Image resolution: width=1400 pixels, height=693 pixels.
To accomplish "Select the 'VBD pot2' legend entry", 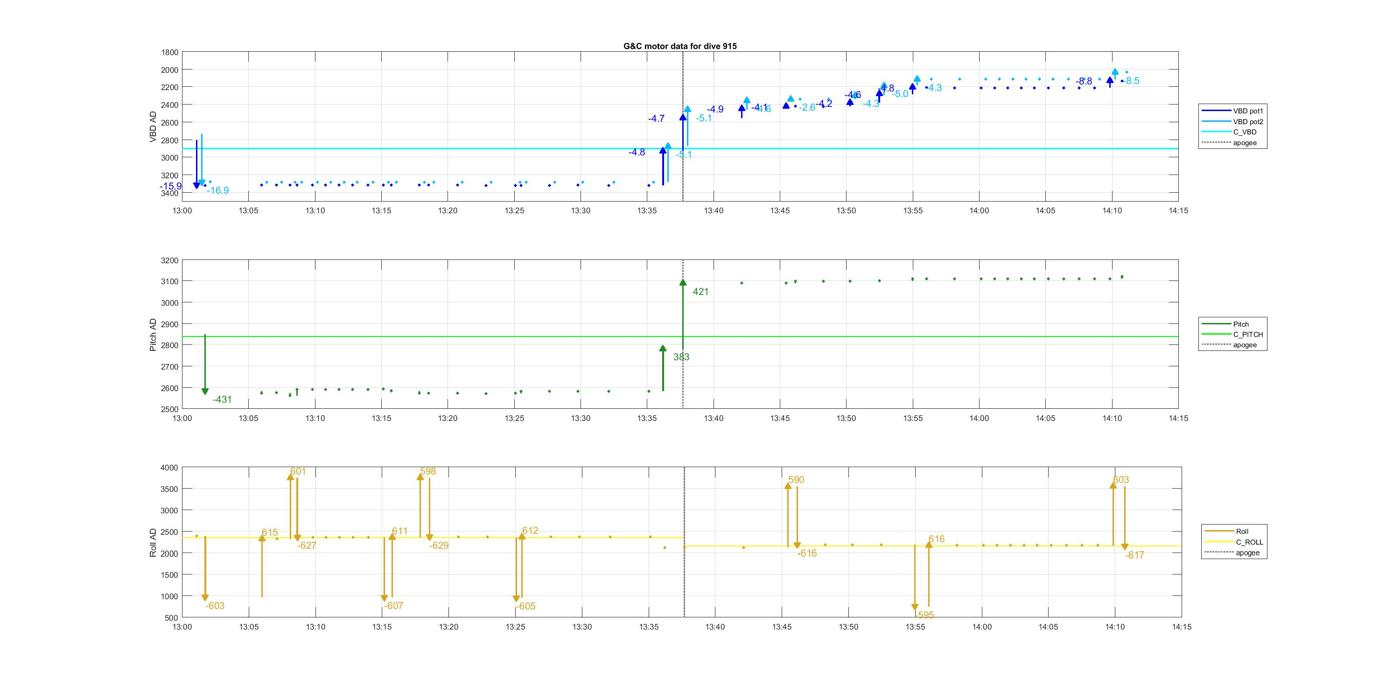I will point(1235,121).
